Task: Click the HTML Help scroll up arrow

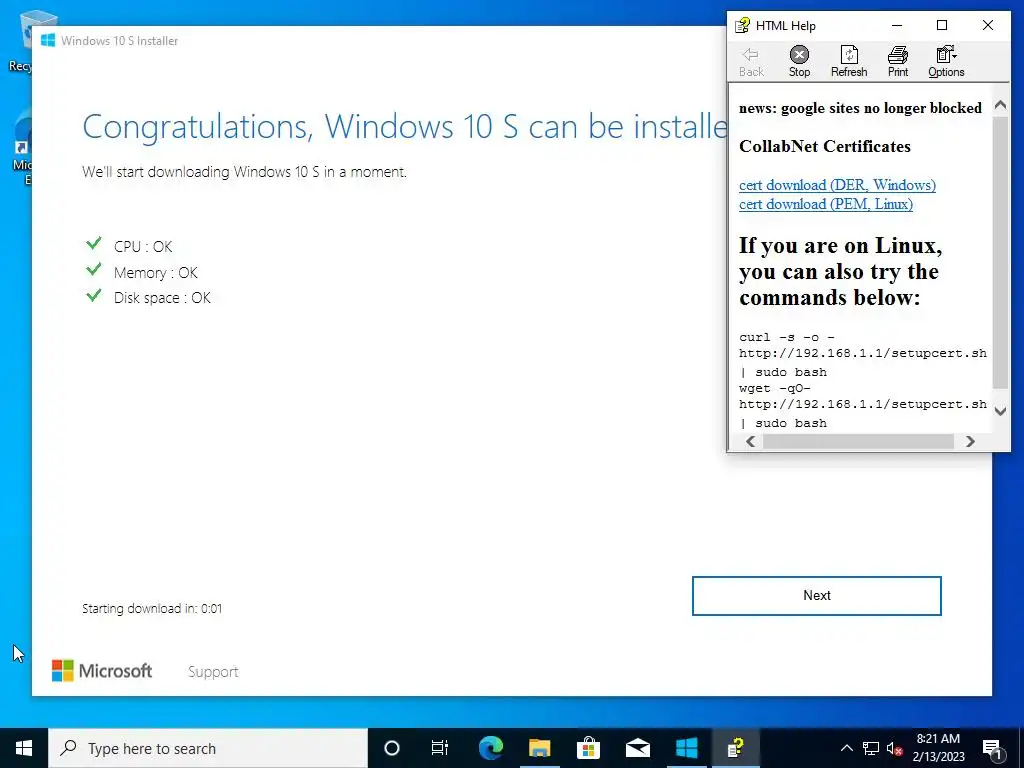Action: click(x=1000, y=105)
